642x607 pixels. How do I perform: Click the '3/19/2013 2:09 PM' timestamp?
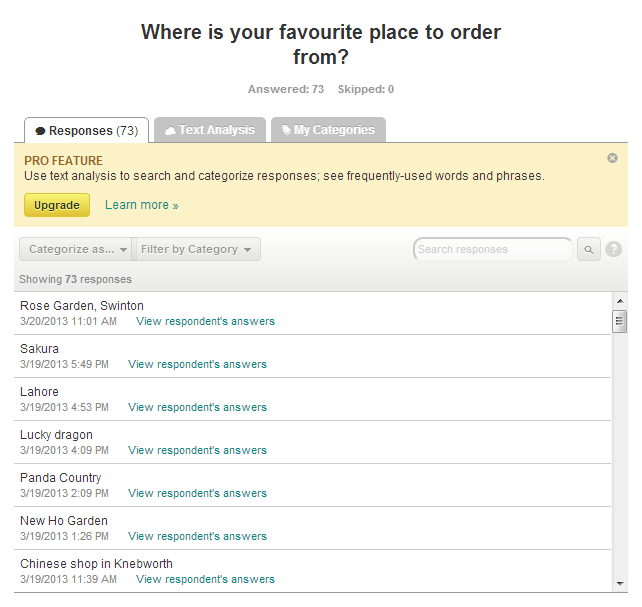[x=64, y=493]
